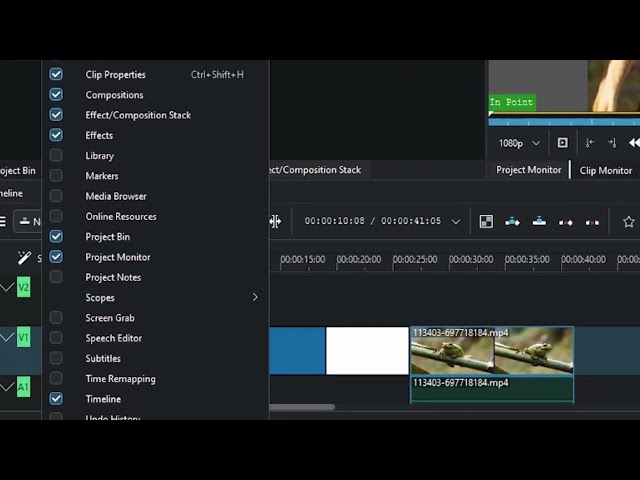640x480 pixels.
Task: Enable the Library dock checkbox
Action: [56, 156]
